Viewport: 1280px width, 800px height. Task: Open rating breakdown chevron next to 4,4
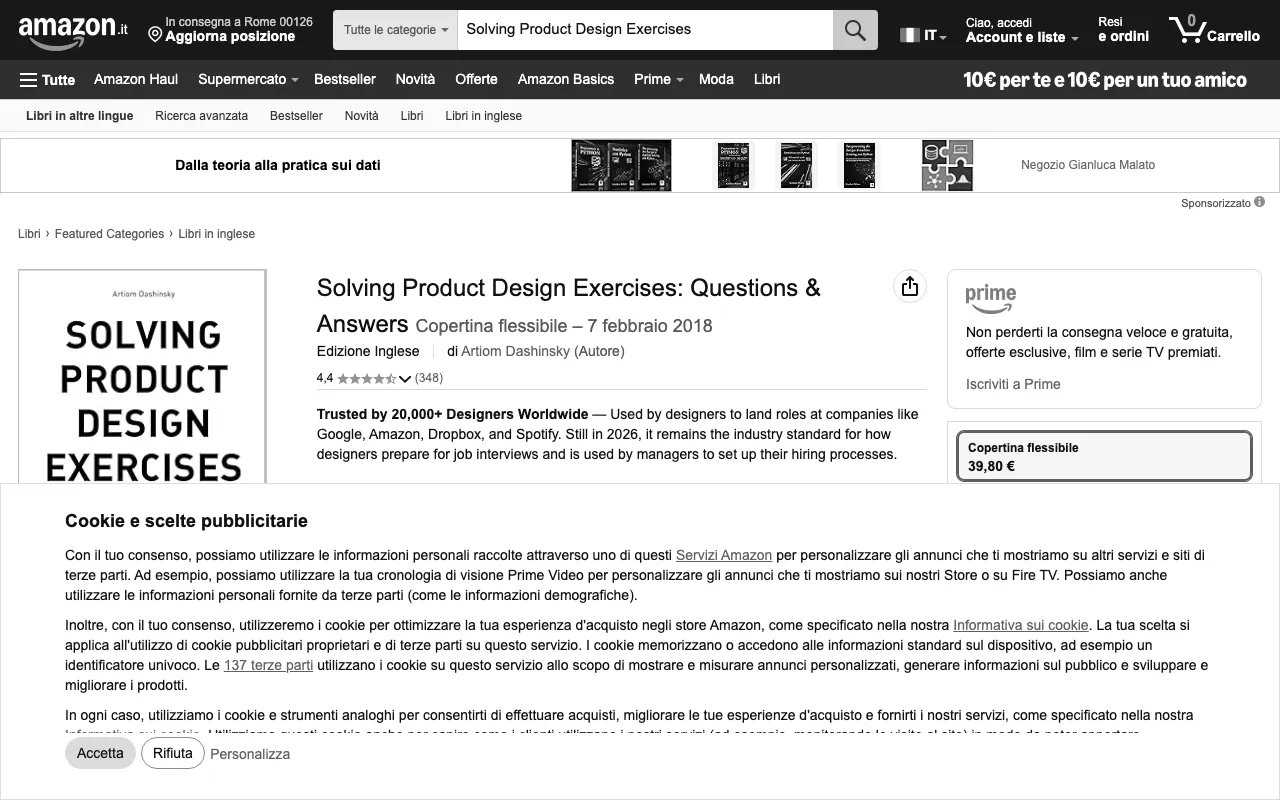tap(404, 379)
